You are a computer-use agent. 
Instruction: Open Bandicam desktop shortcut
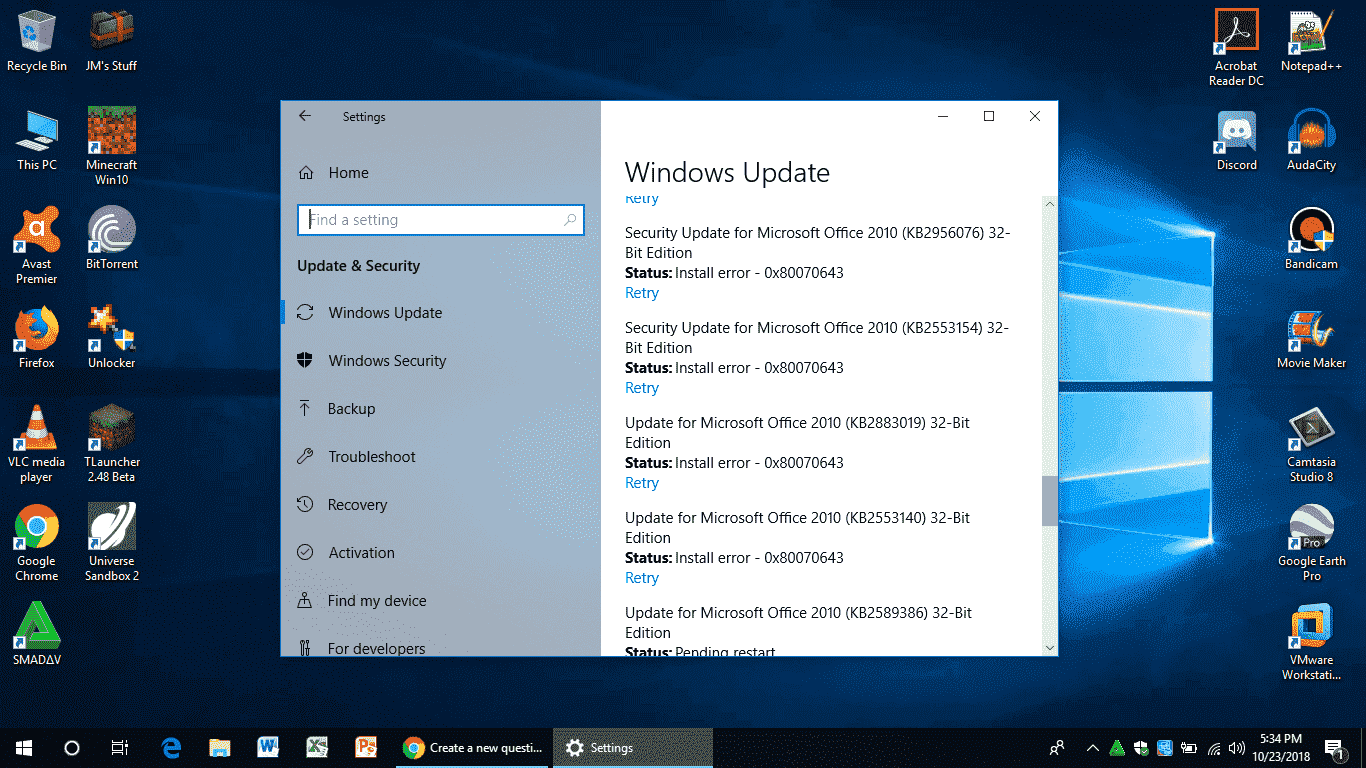click(x=1311, y=239)
